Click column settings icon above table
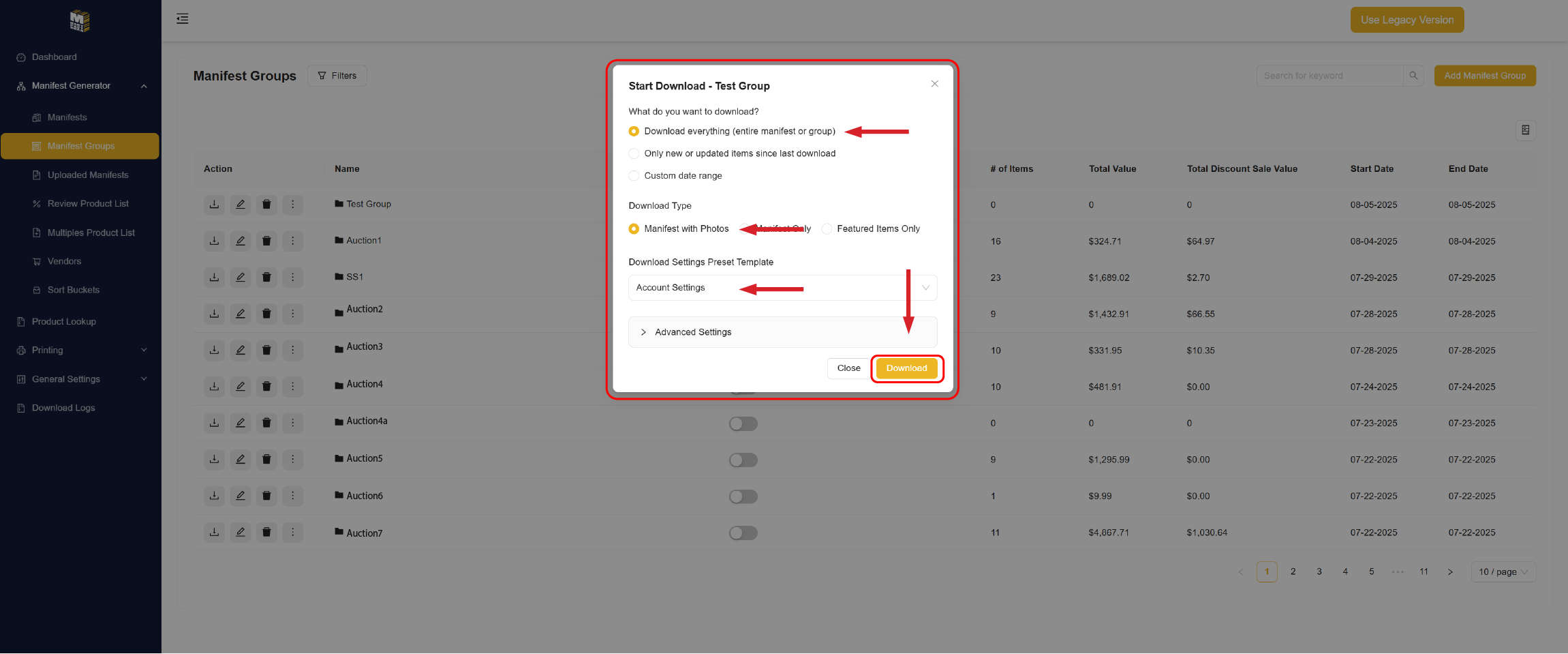This screenshot has height=654, width=1568. [x=1525, y=130]
